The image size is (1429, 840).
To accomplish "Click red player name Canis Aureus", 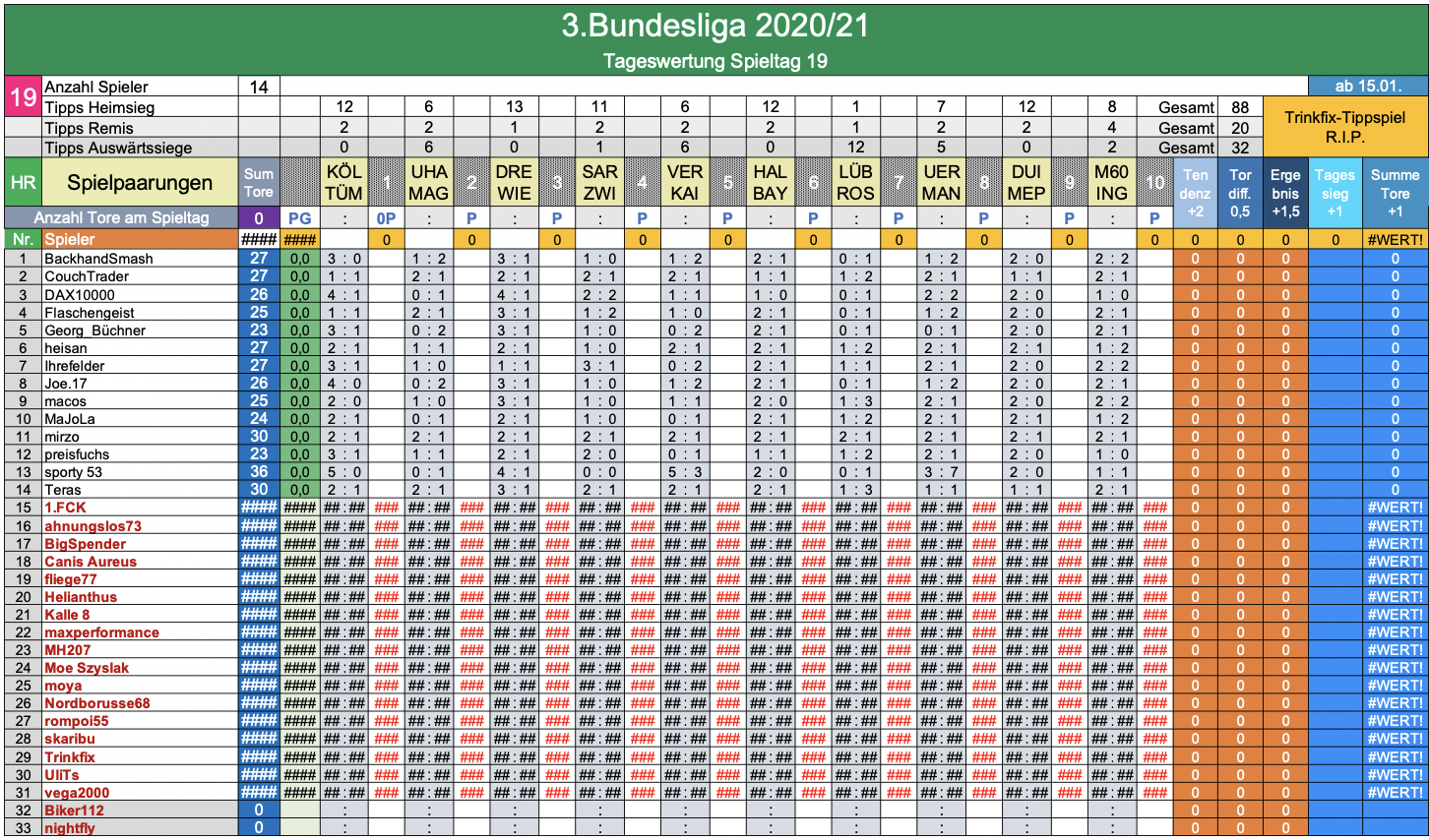I will (x=91, y=561).
